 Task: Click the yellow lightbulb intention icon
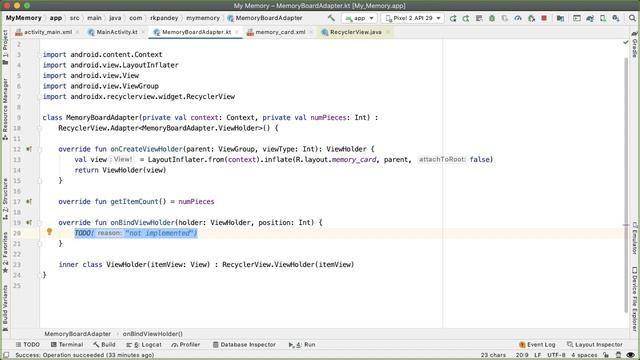(49, 232)
